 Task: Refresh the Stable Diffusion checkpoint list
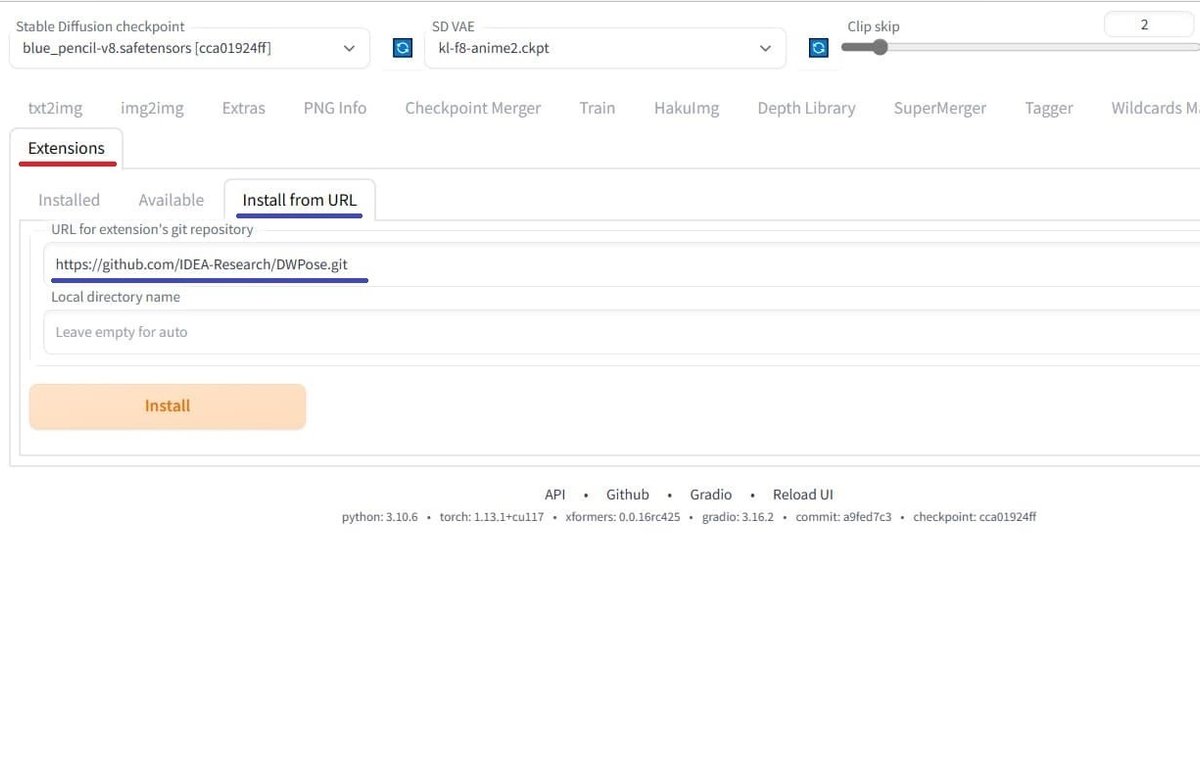pos(402,47)
